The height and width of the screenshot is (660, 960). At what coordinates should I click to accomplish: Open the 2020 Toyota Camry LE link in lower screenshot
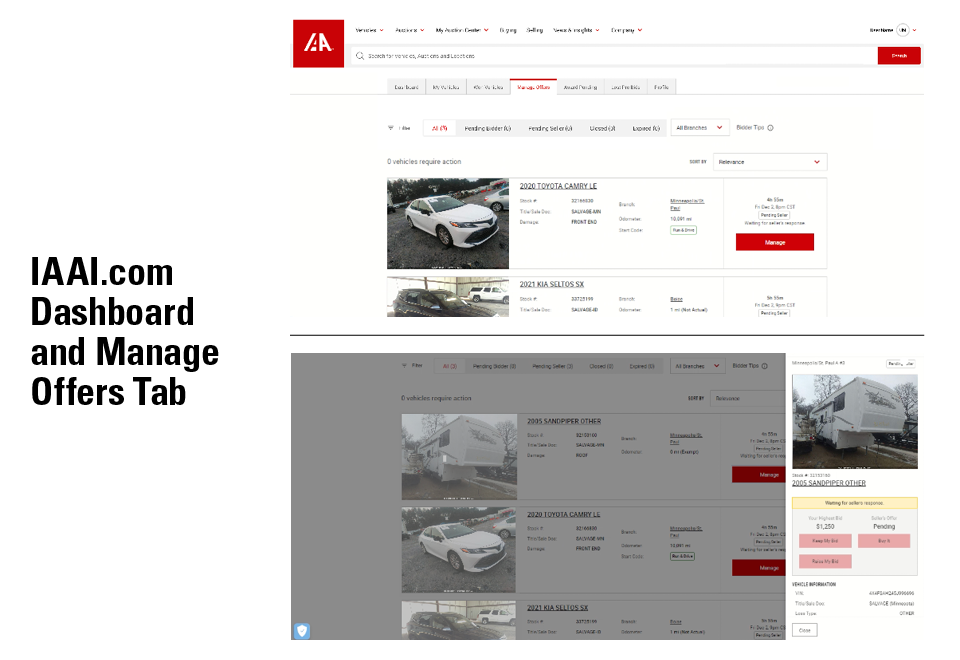coord(563,514)
